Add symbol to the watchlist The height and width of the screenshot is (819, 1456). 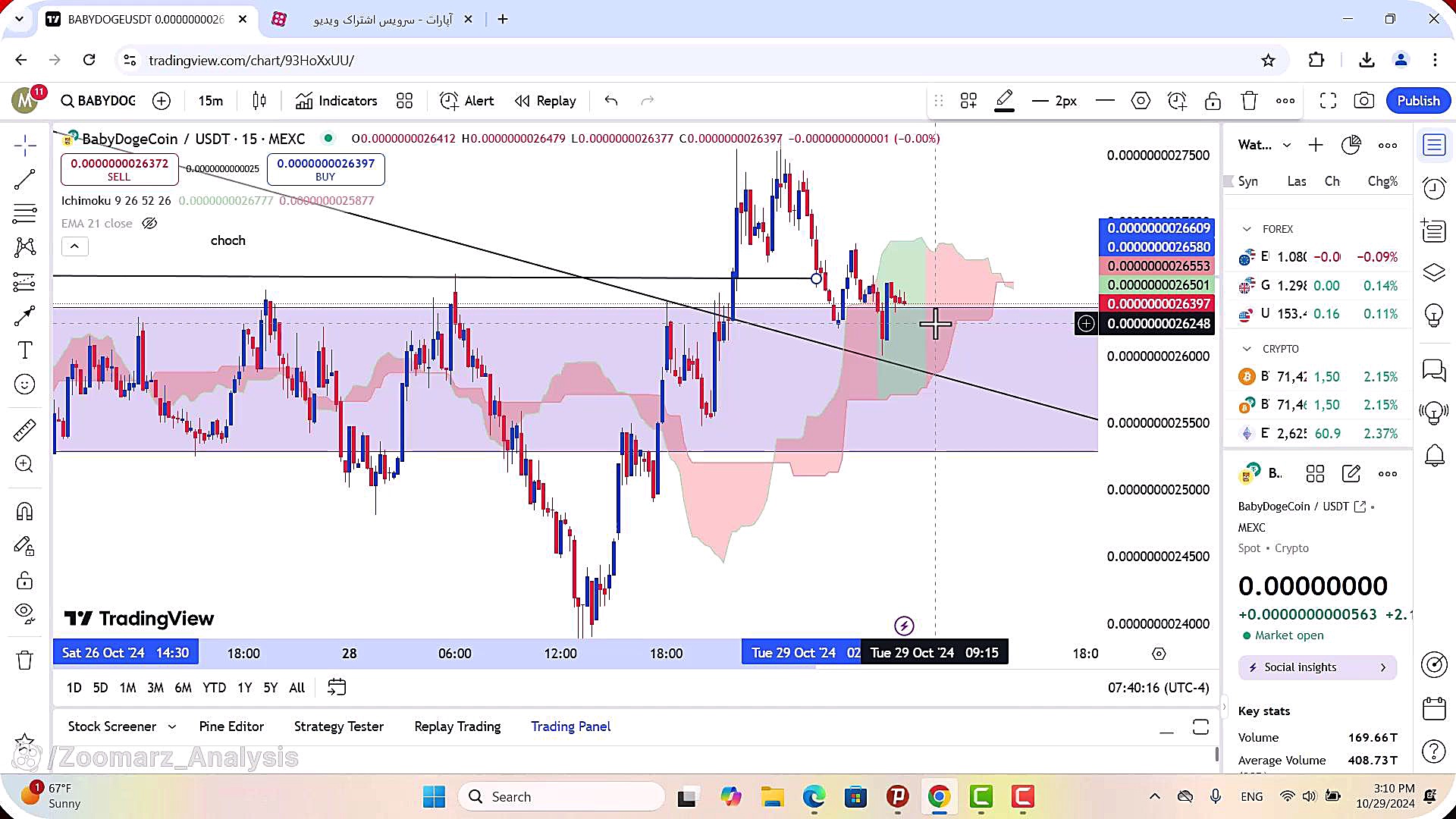click(1316, 145)
